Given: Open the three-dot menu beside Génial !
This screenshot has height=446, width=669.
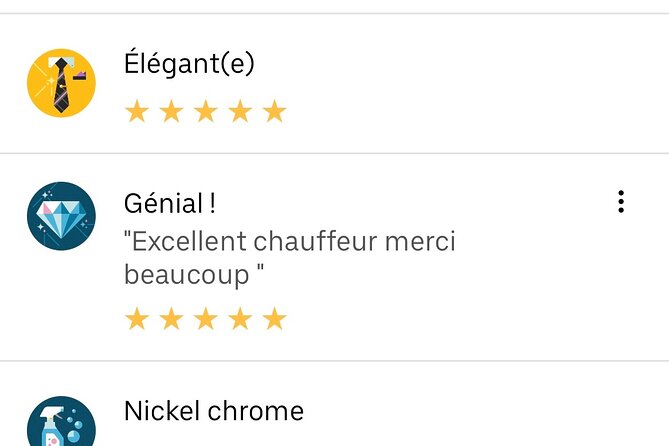Looking at the screenshot, I should (x=621, y=202).
